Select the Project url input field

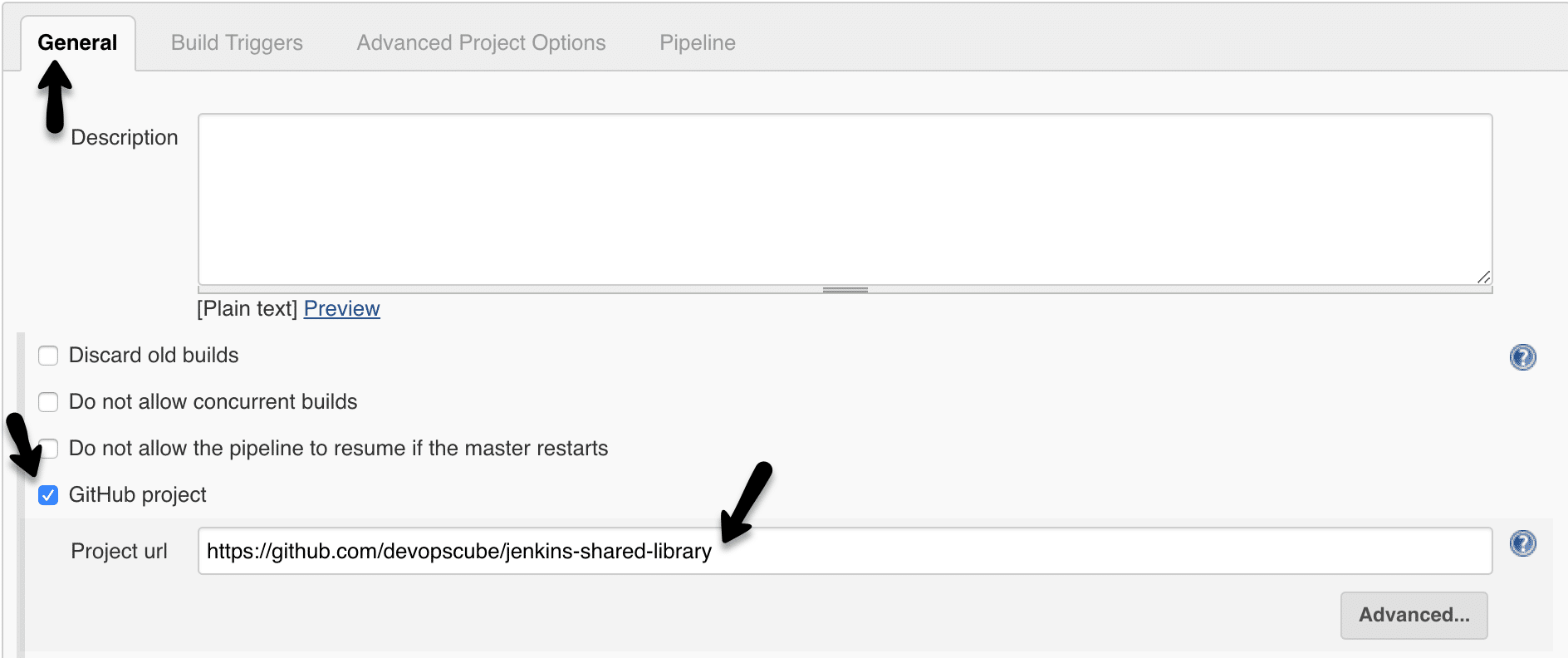click(x=831, y=550)
